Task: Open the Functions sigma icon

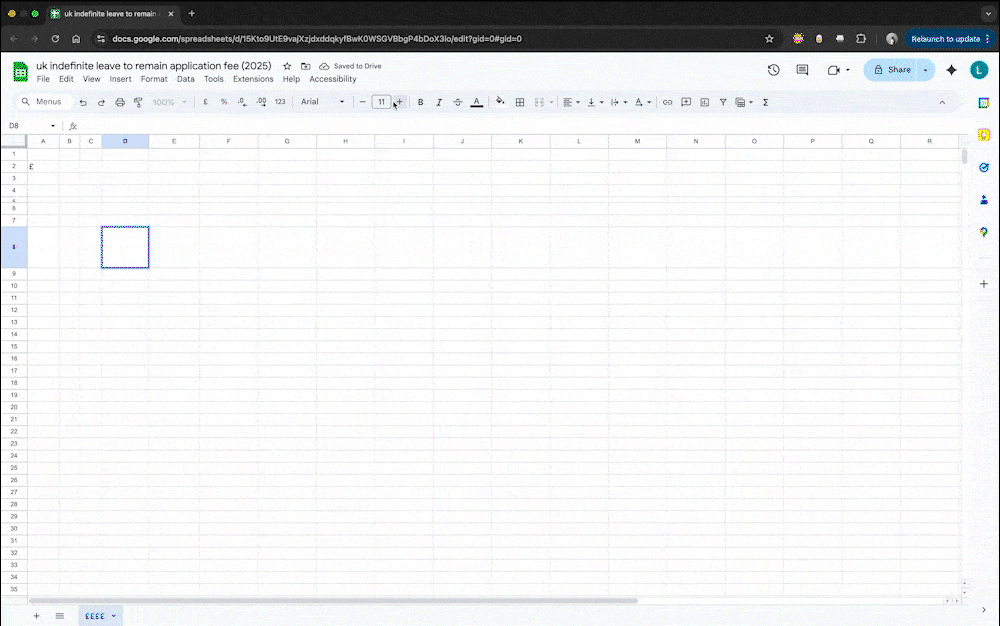Action: point(765,102)
